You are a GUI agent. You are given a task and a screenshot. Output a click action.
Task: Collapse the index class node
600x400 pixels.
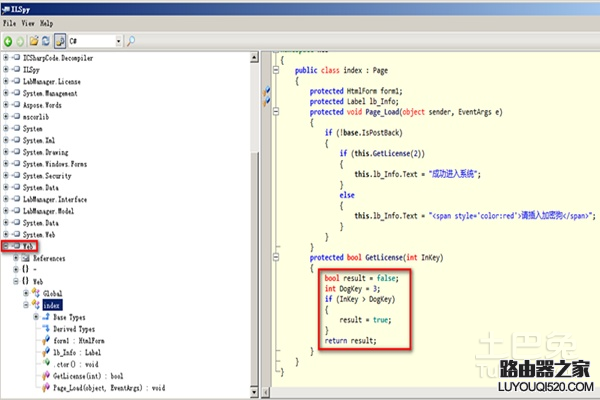click(x=26, y=305)
